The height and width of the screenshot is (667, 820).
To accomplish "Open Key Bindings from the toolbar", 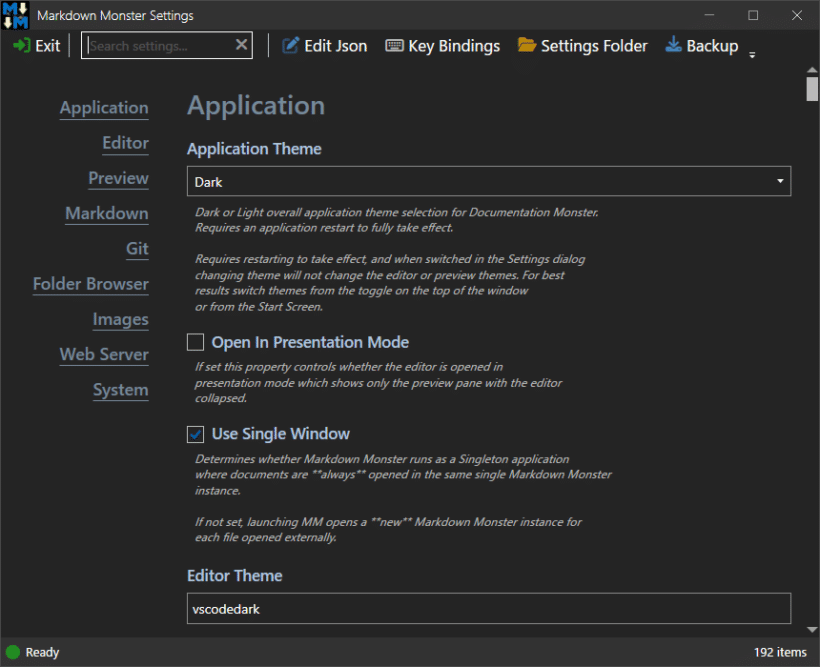I will [454, 46].
